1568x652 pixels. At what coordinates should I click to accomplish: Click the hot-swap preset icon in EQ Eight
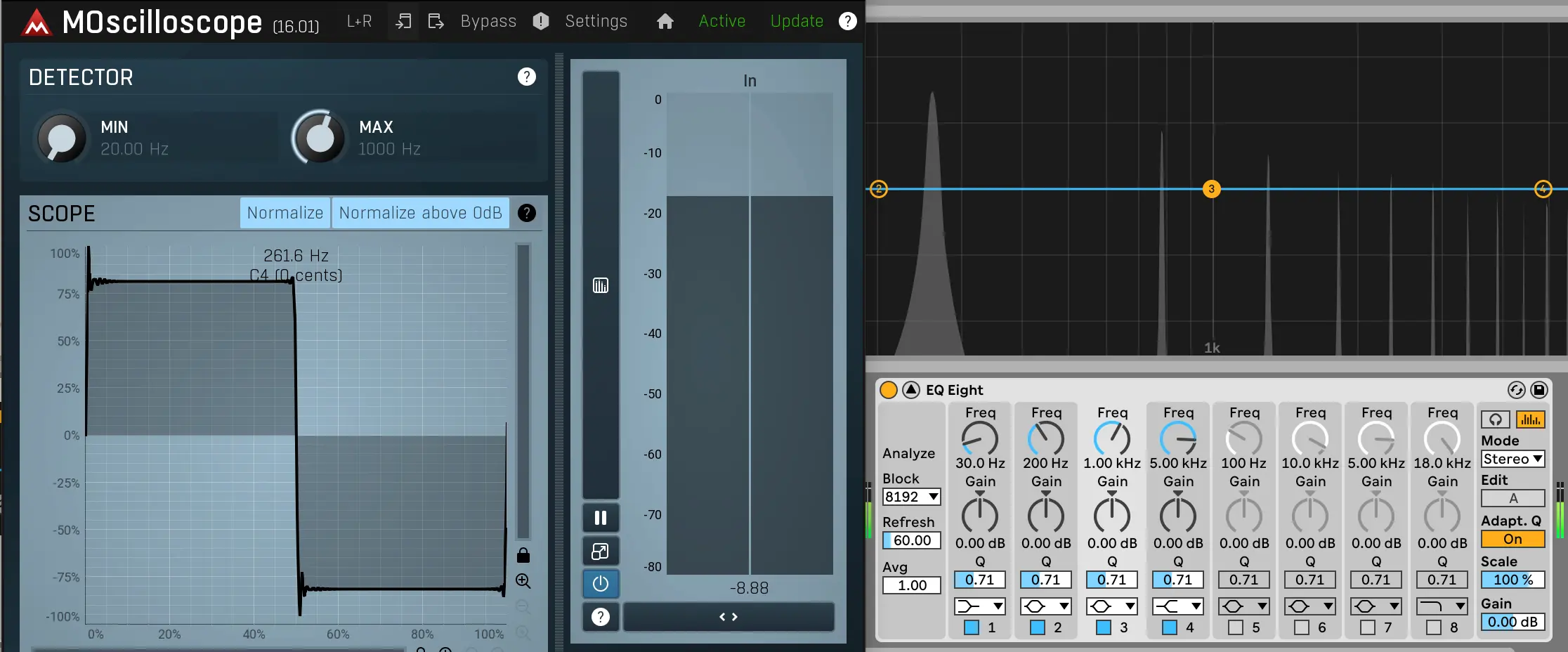1515,390
